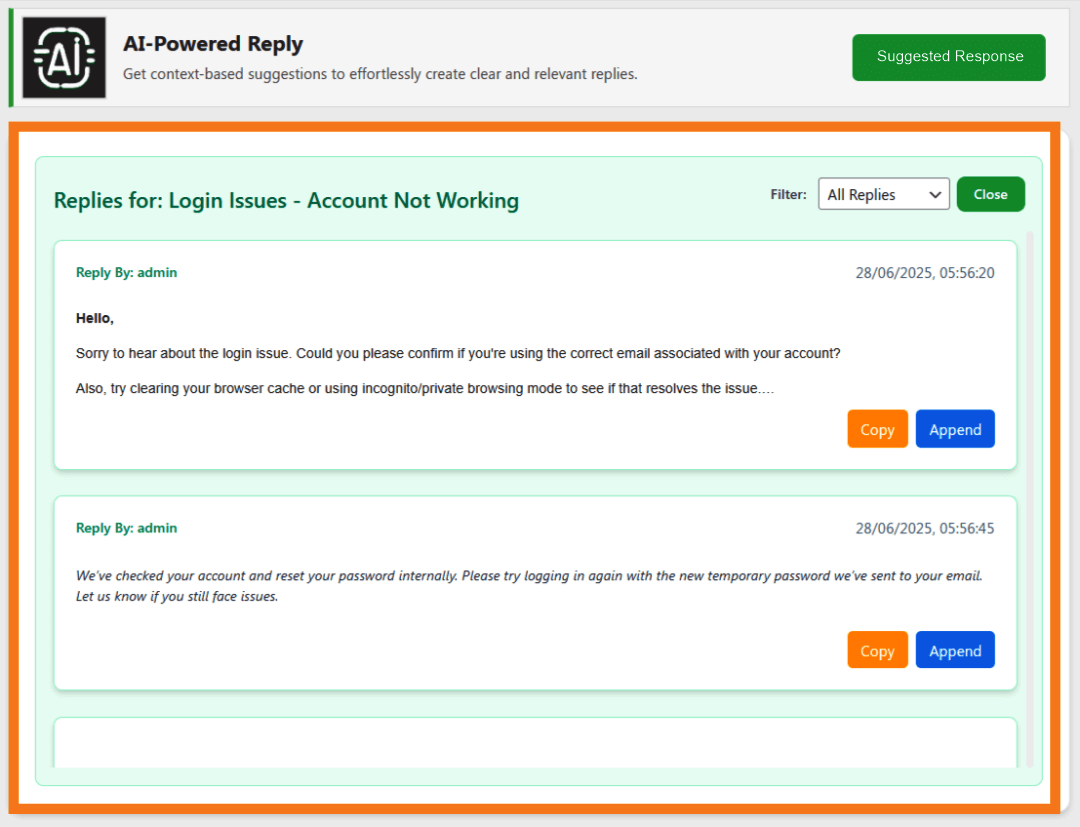The width and height of the screenshot is (1080, 827).
Task: Select the 'Hello,' greeting in first reply
Action: point(95,319)
